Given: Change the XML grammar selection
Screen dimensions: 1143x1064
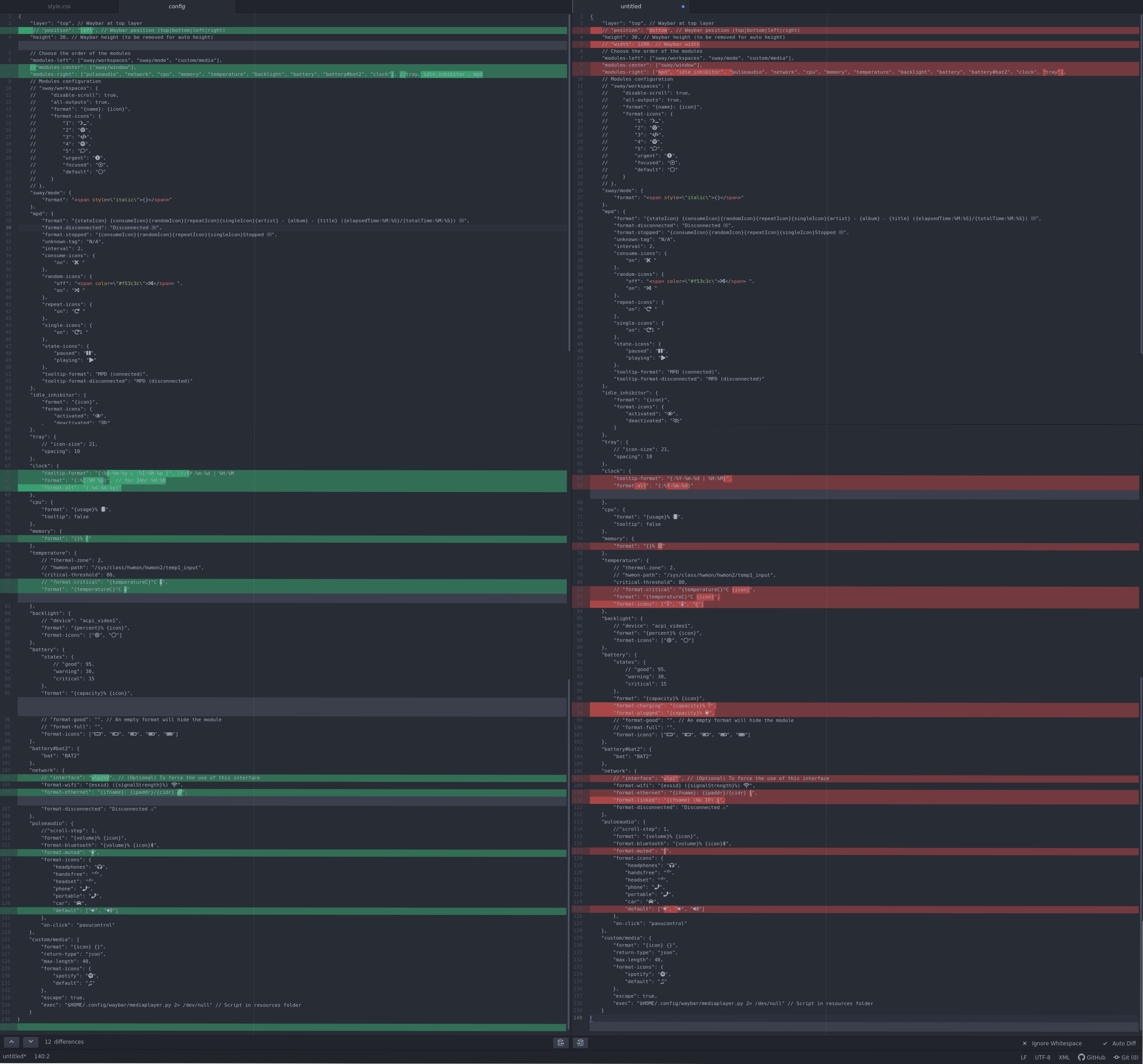Looking at the screenshot, I should pos(1064,1057).
